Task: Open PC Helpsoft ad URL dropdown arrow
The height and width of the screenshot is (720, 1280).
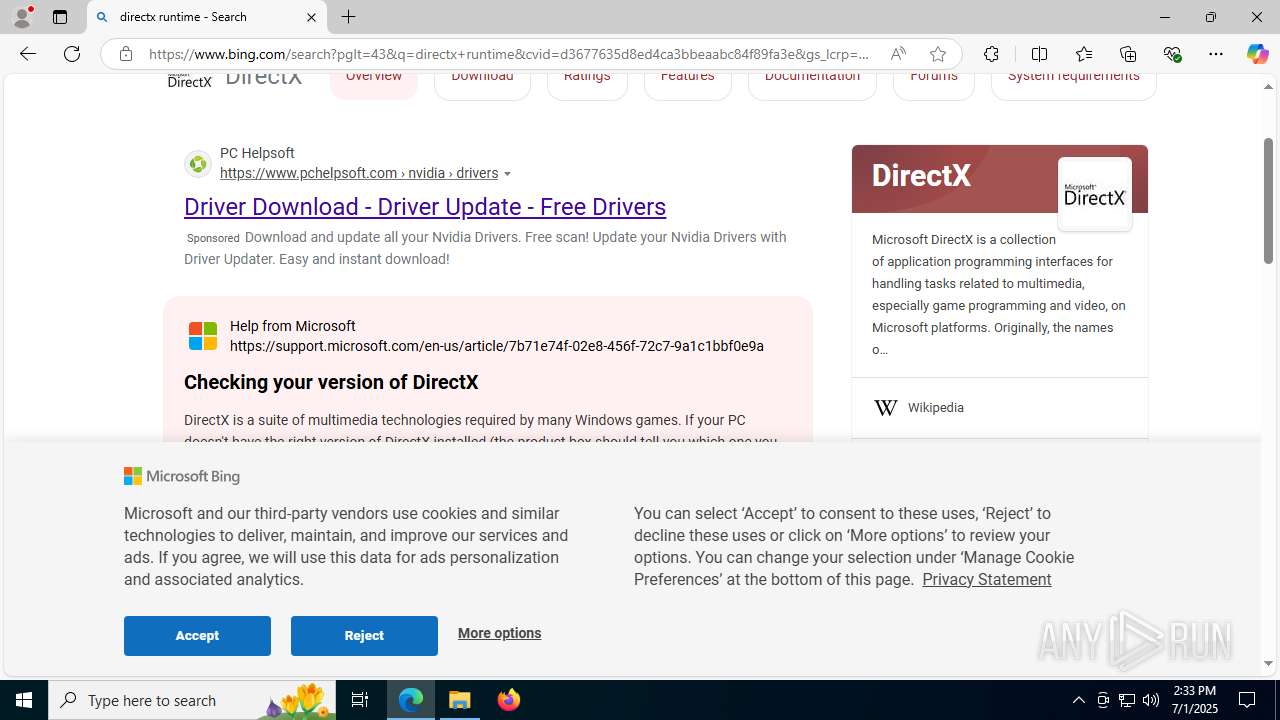Action: 508,174
